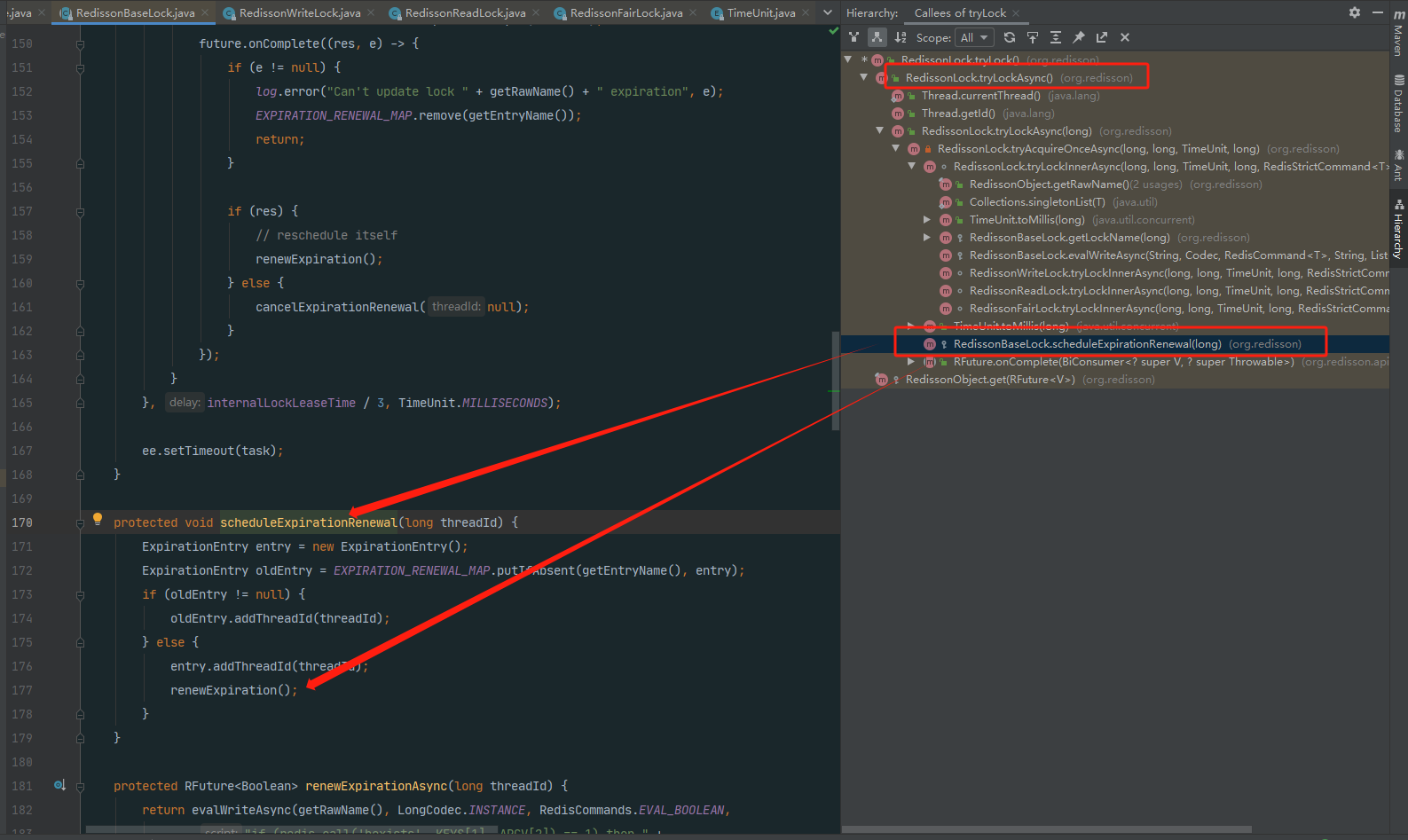This screenshot has width=1408, height=840.
Task: Switch to the RedissonFairLock.java tab
Action: coord(626,12)
